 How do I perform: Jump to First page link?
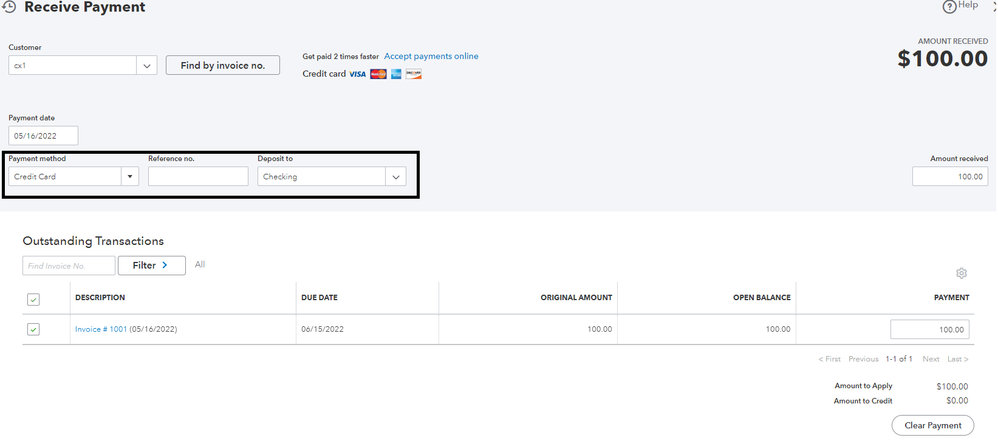pyautogui.click(x=829, y=359)
